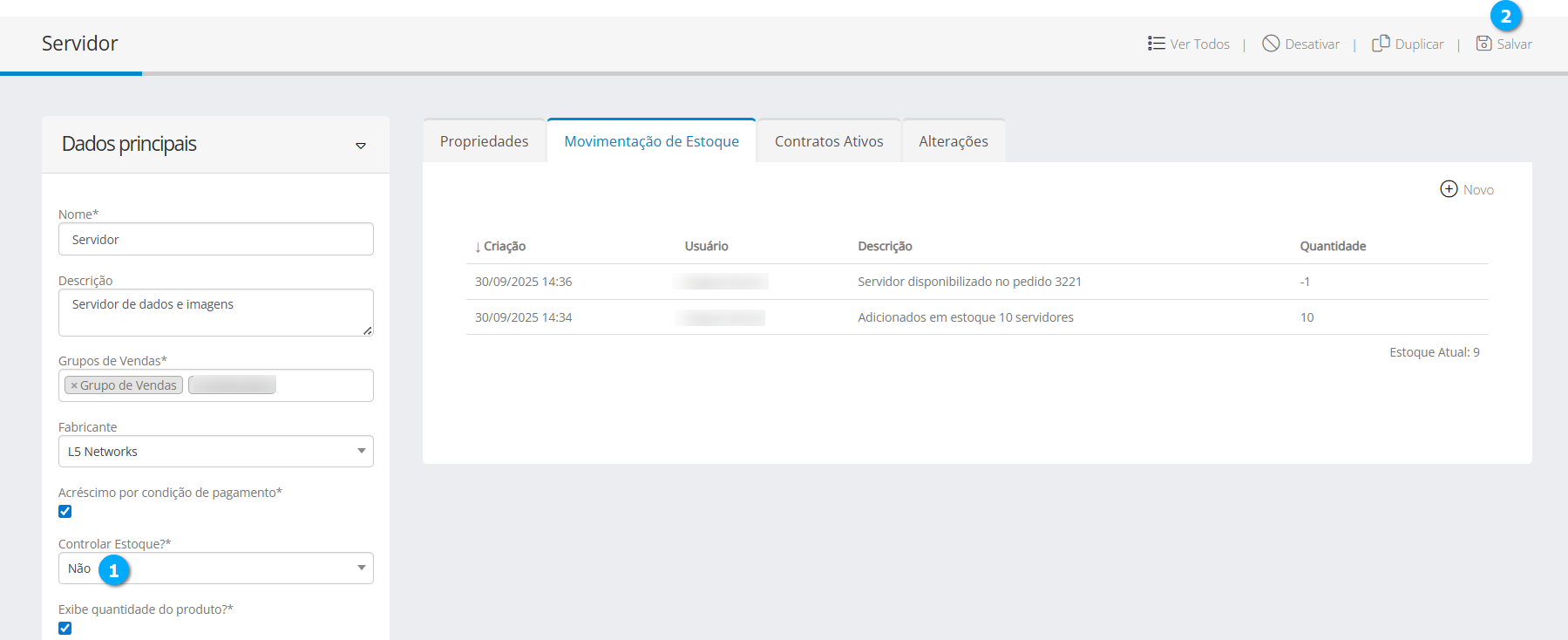The height and width of the screenshot is (640, 1568).
Task: Click the Usuário column header
Action: click(x=706, y=247)
